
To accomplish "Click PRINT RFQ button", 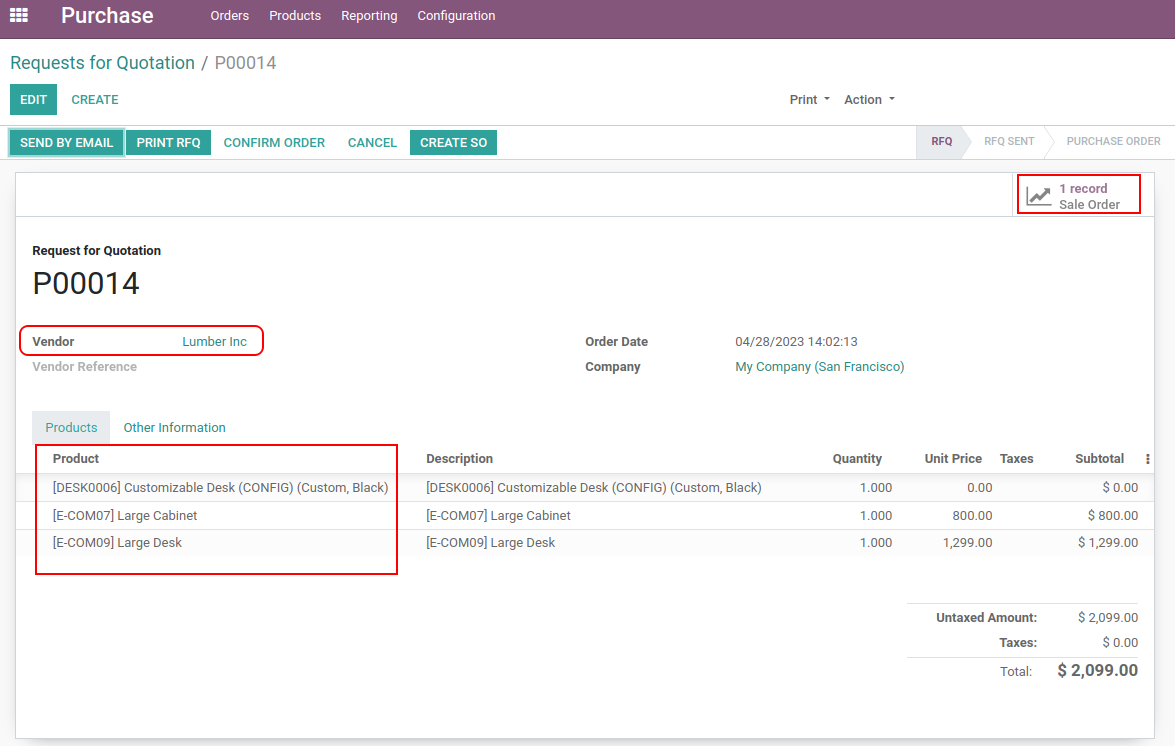I will pyautogui.click(x=168, y=143).
